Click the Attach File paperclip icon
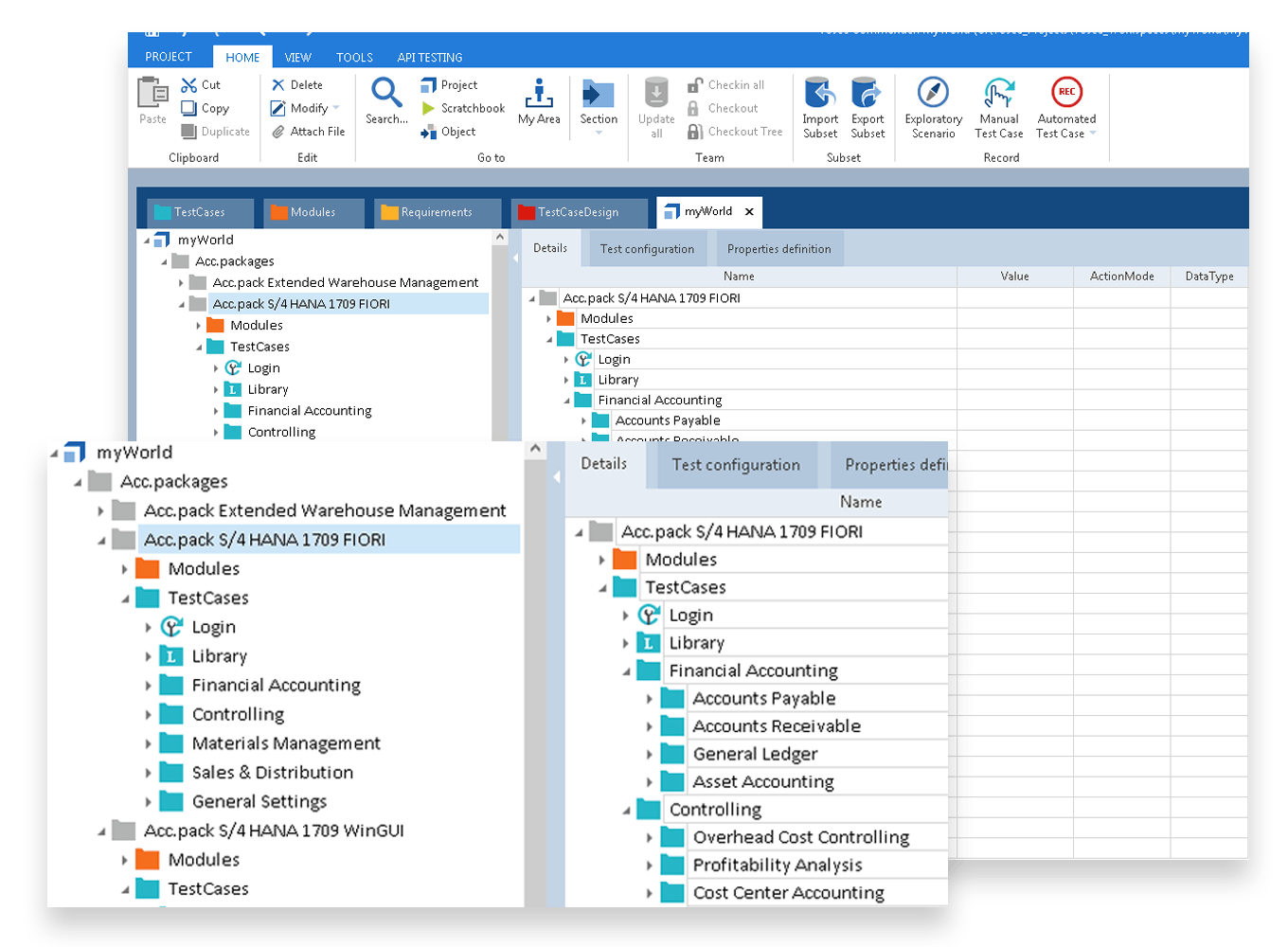1288x947 pixels. [x=278, y=132]
